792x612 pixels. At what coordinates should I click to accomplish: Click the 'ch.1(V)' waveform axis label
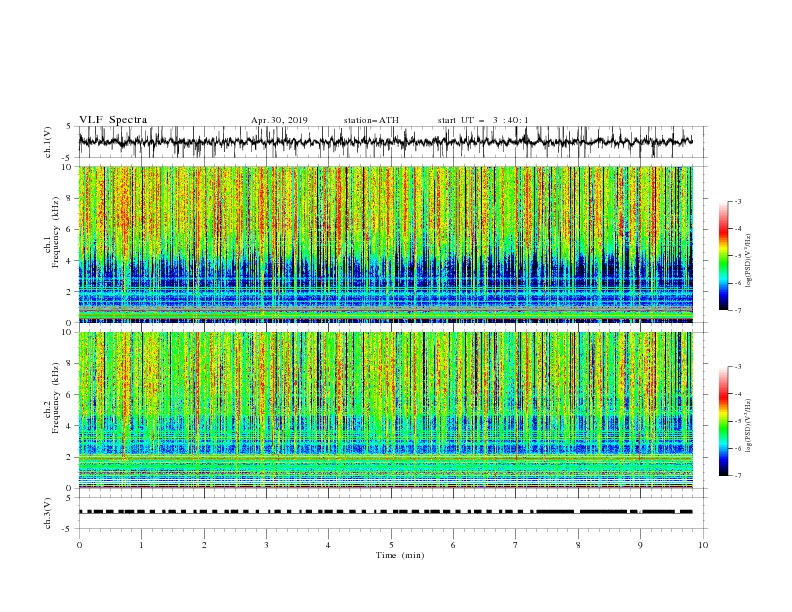(48, 142)
